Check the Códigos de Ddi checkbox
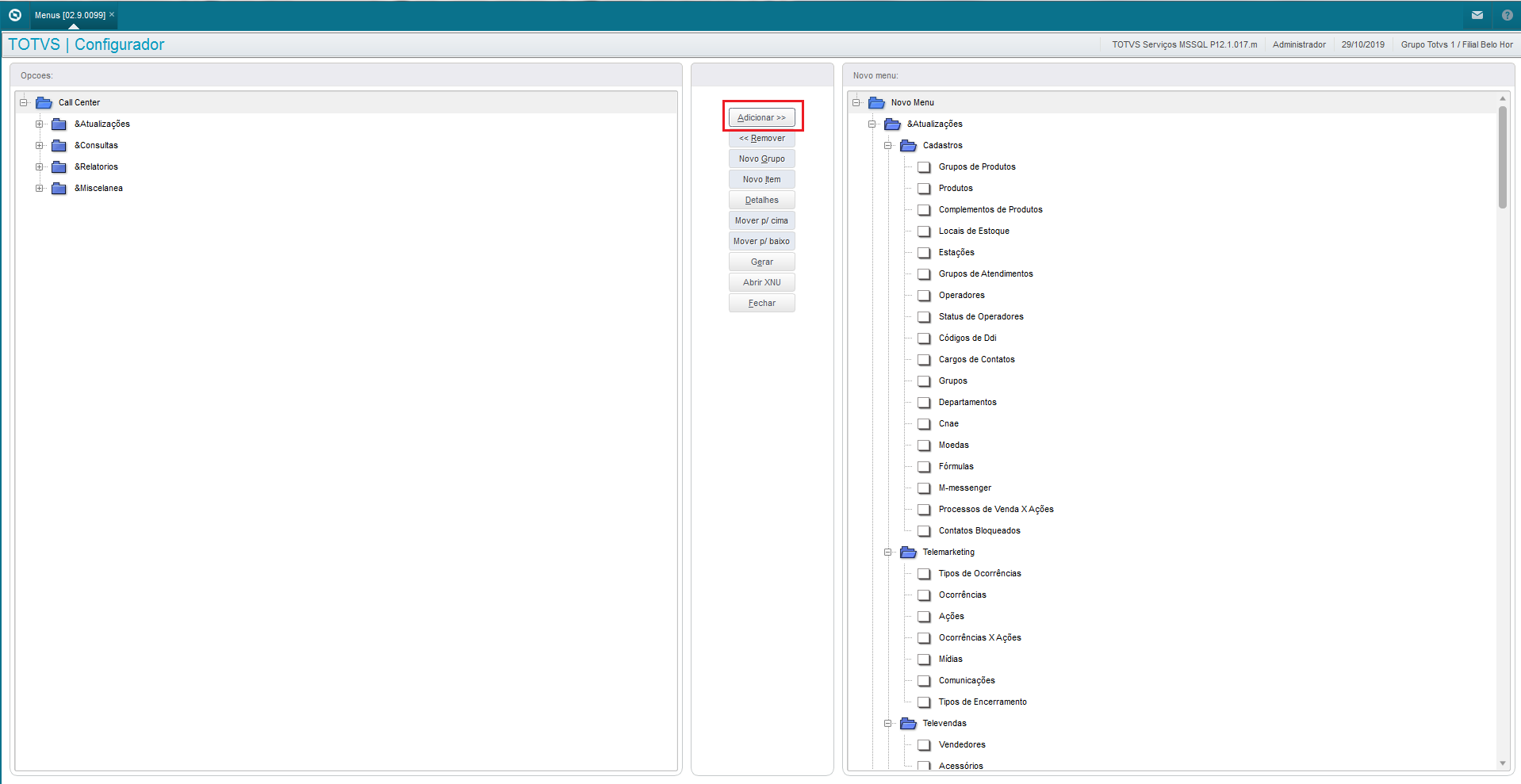This screenshot has height=784, width=1521. click(x=924, y=338)
